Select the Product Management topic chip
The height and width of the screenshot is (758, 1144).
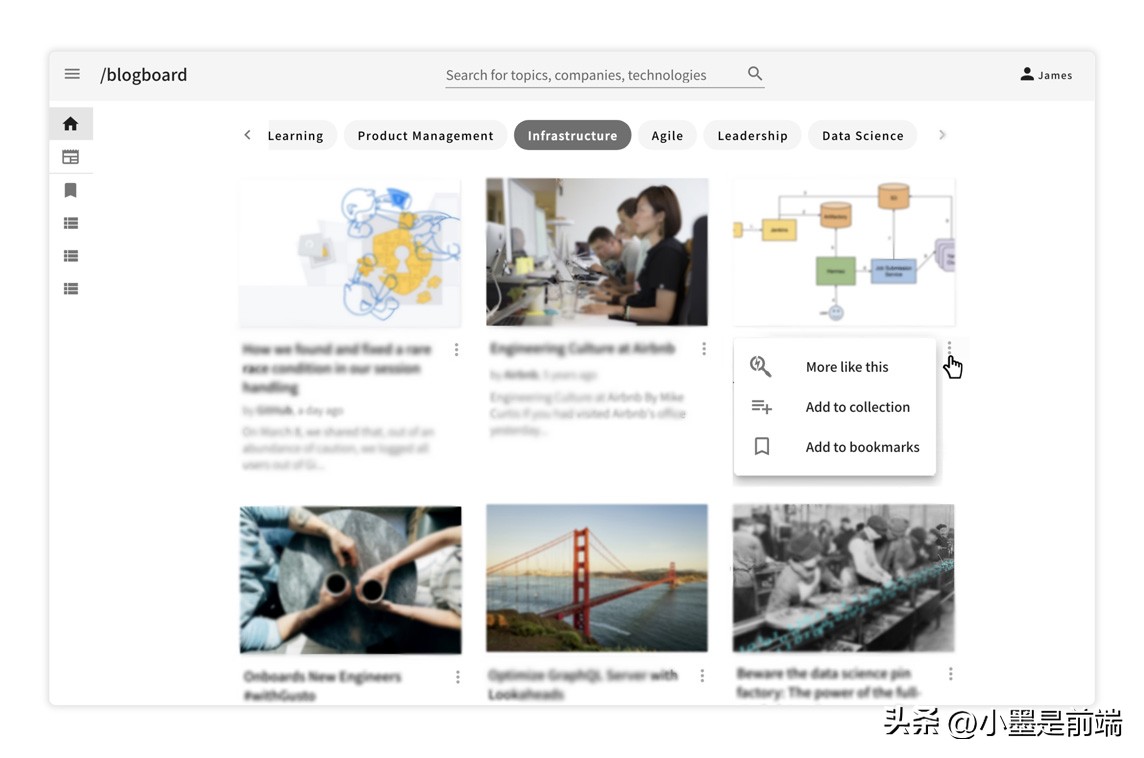coord(425,136)
